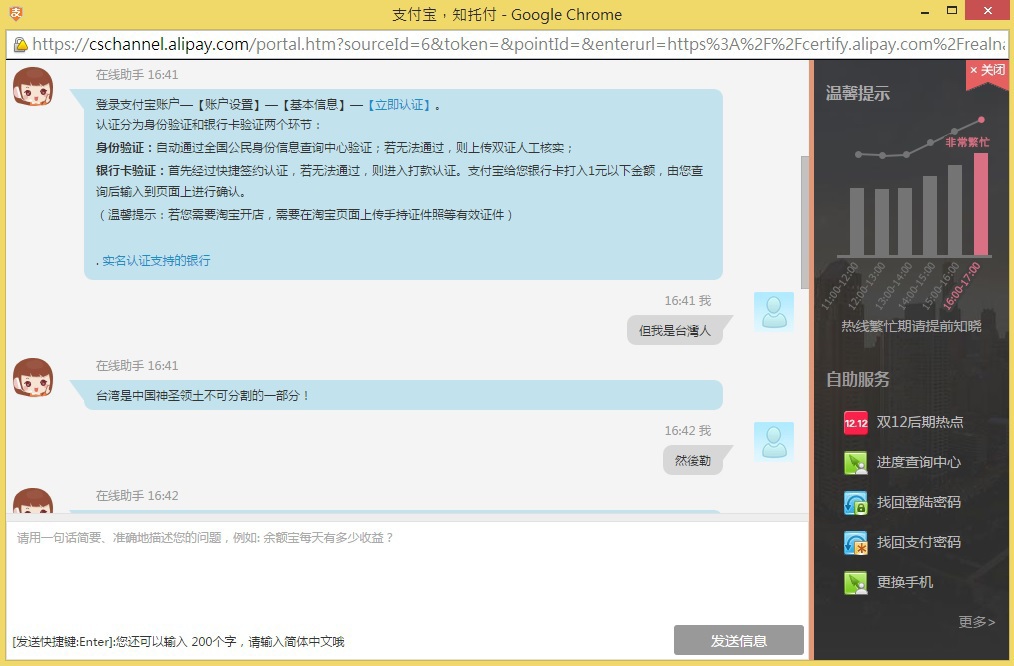
Task: Click the user avatar next to 然後勒
Action: point(774,442)
